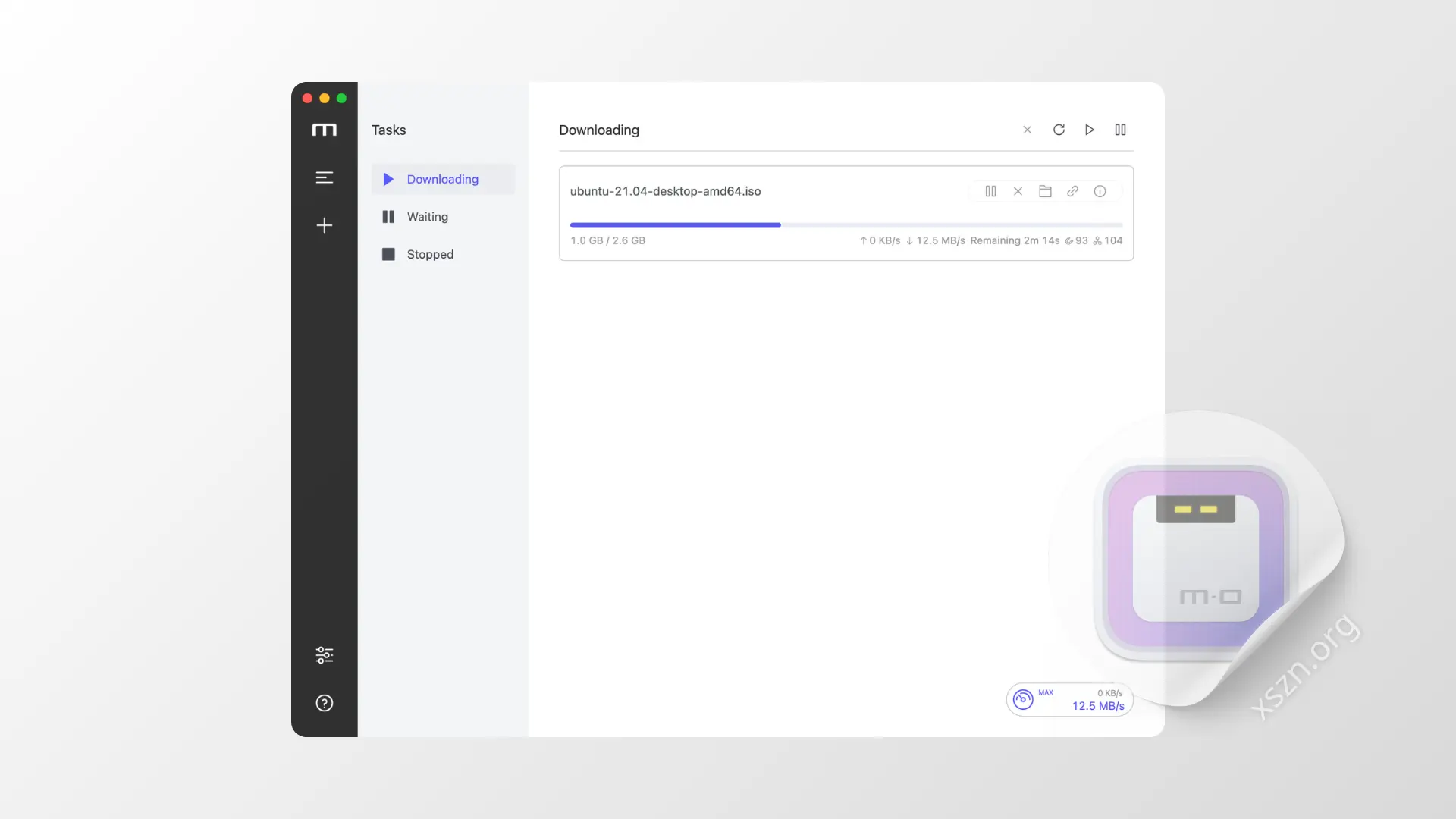This screenshot has width=1456, height=819.
Task: Add a new download task with plus icon
Action: (324, 225)
